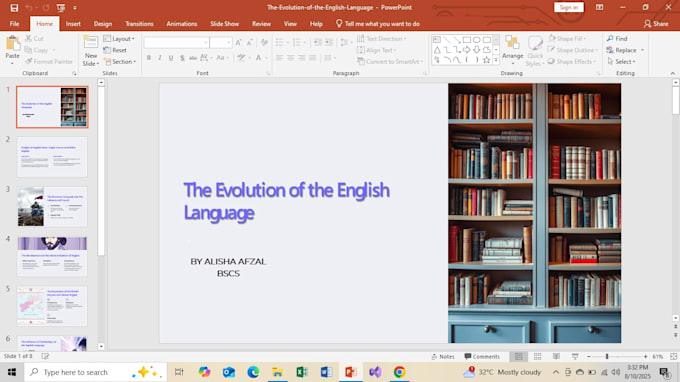Toggle the Notes pane in status bar

[x=443, y=356]
